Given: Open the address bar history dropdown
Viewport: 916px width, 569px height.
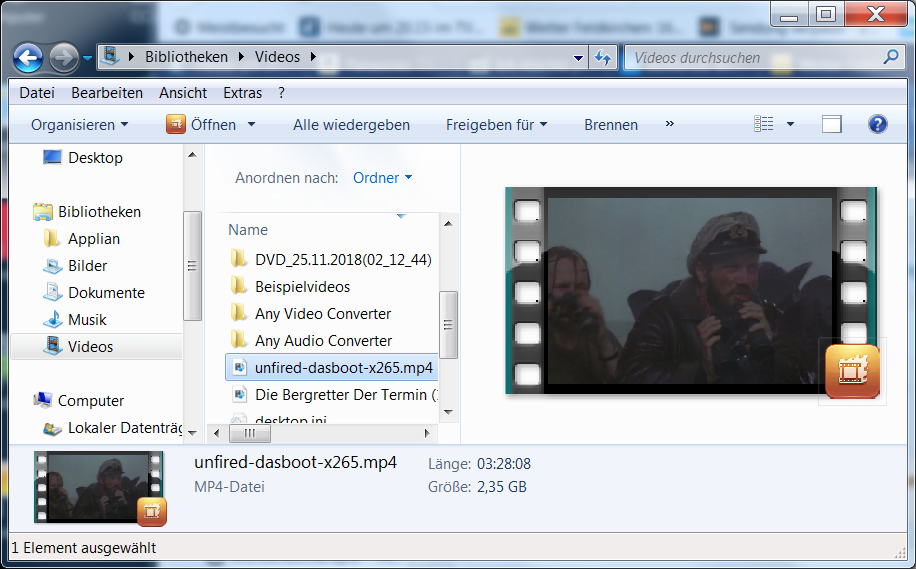Looking at the screenshot, I should click(x=578, y=58).
